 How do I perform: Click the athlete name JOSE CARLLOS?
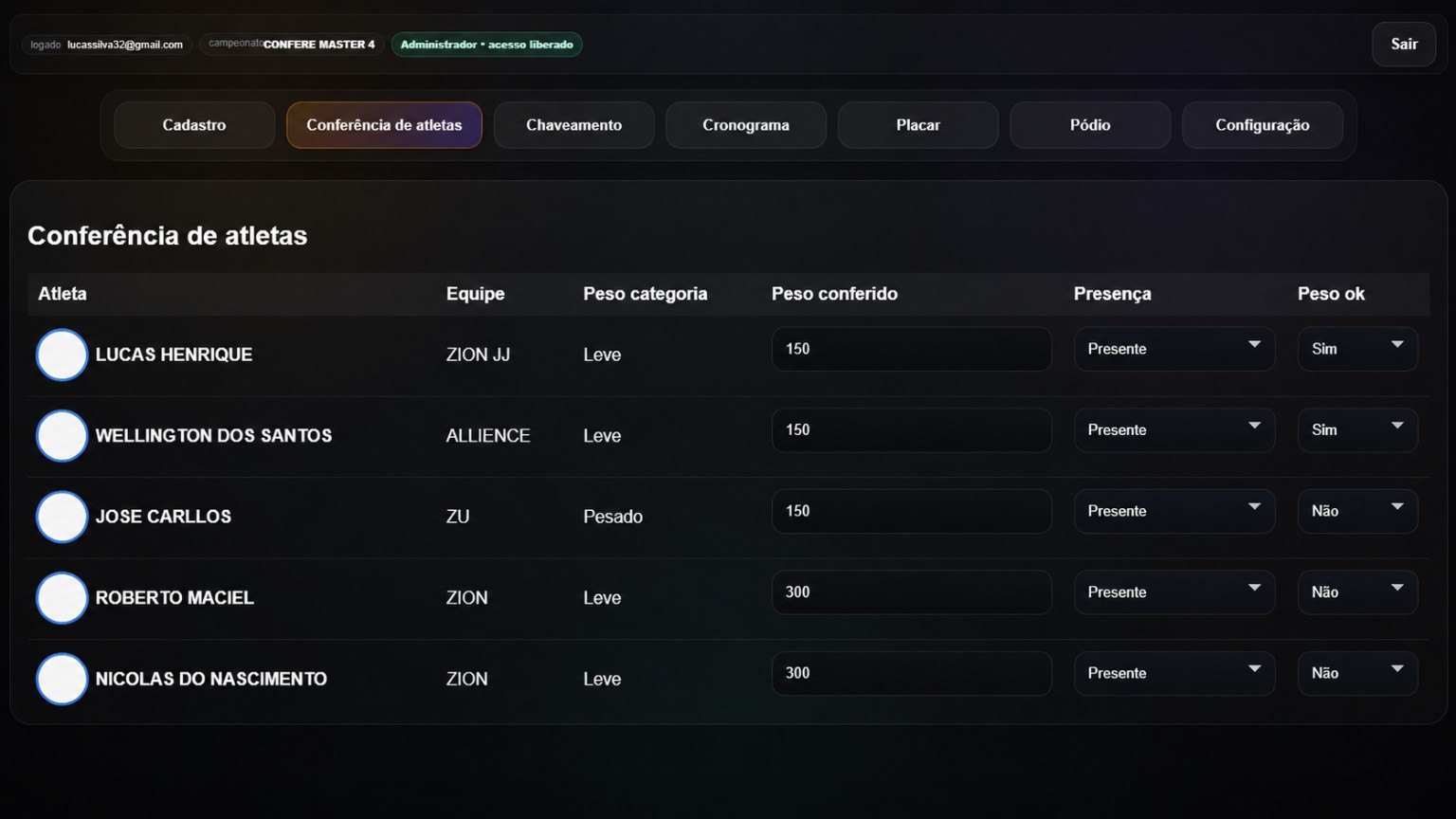click(163, 517)
